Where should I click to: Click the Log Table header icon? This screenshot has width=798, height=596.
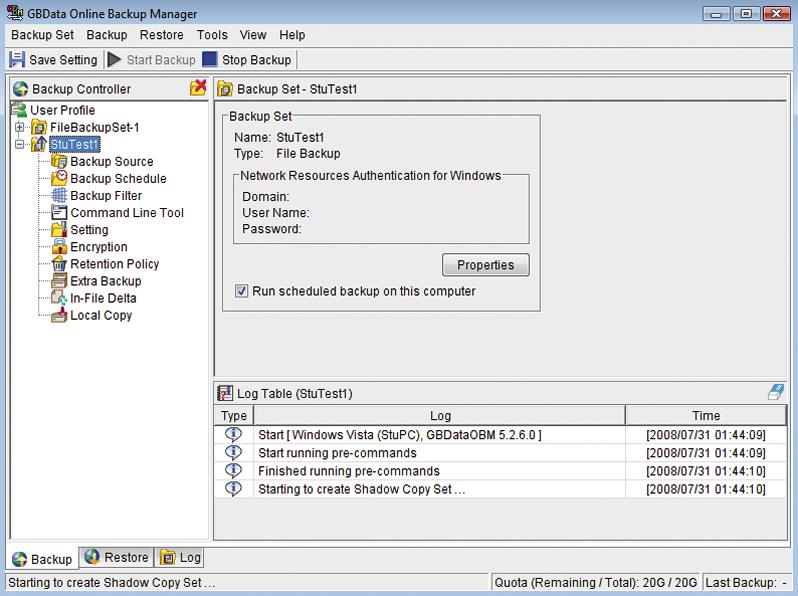224,393
